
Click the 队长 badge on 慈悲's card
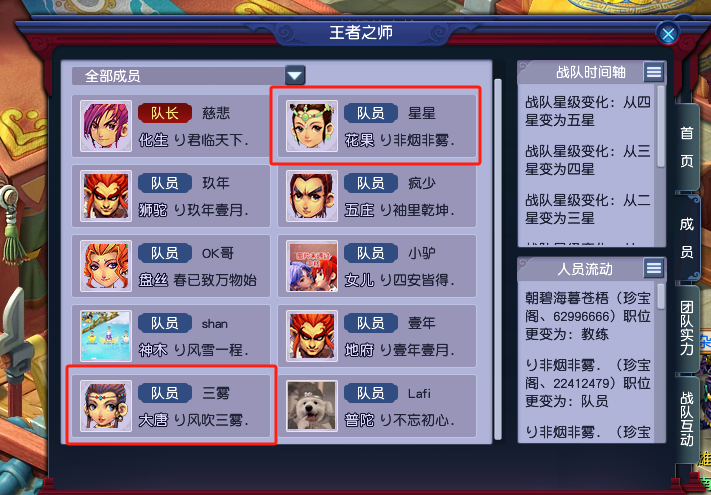165,113
